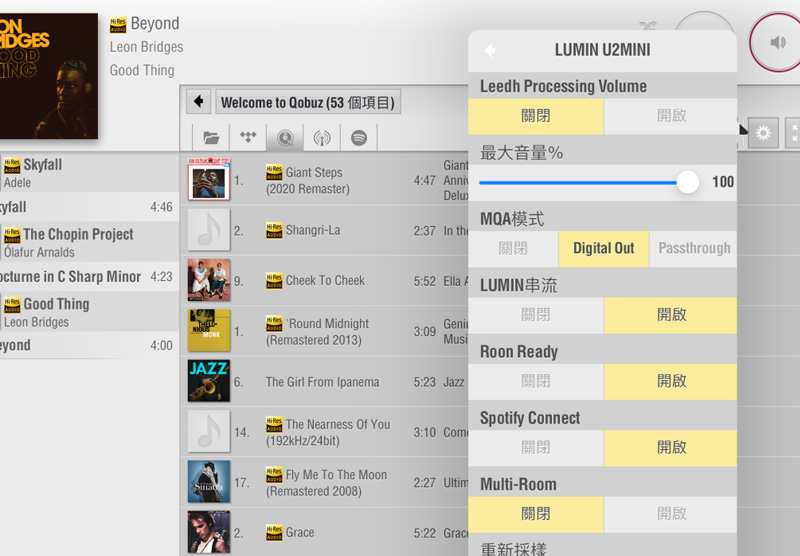Open the local folder browse tab
Image resolution: width=800 pixels, height=556 pixels.
(210, 138)
